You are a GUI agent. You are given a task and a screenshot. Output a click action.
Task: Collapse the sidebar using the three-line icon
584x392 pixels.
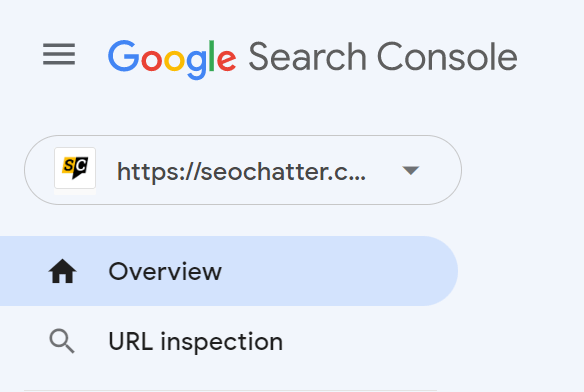coord(59,54)
